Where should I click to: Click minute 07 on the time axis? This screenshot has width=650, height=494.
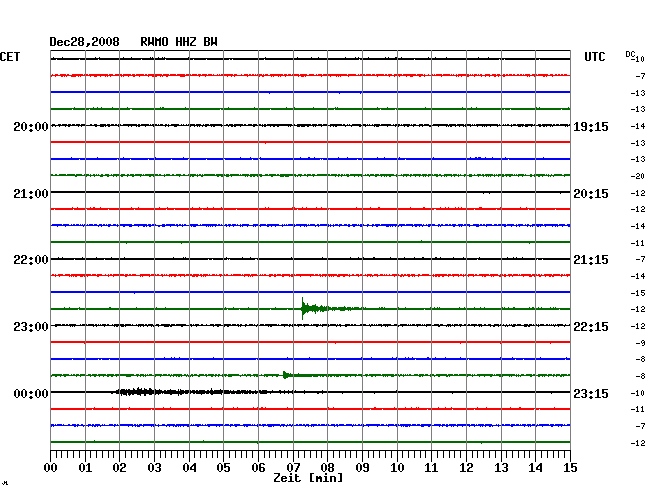point(293,467)
